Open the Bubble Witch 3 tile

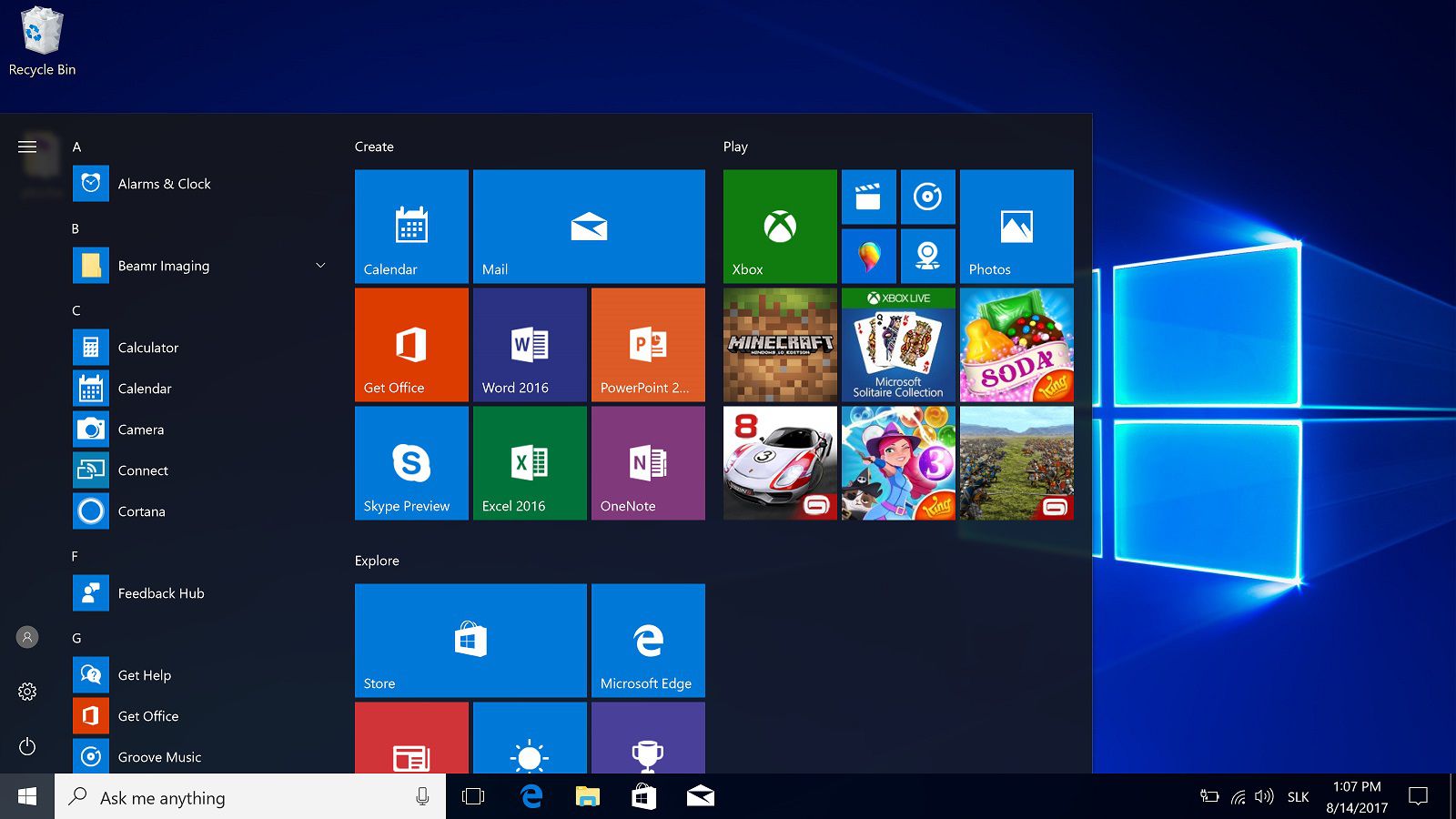(898, 463)
